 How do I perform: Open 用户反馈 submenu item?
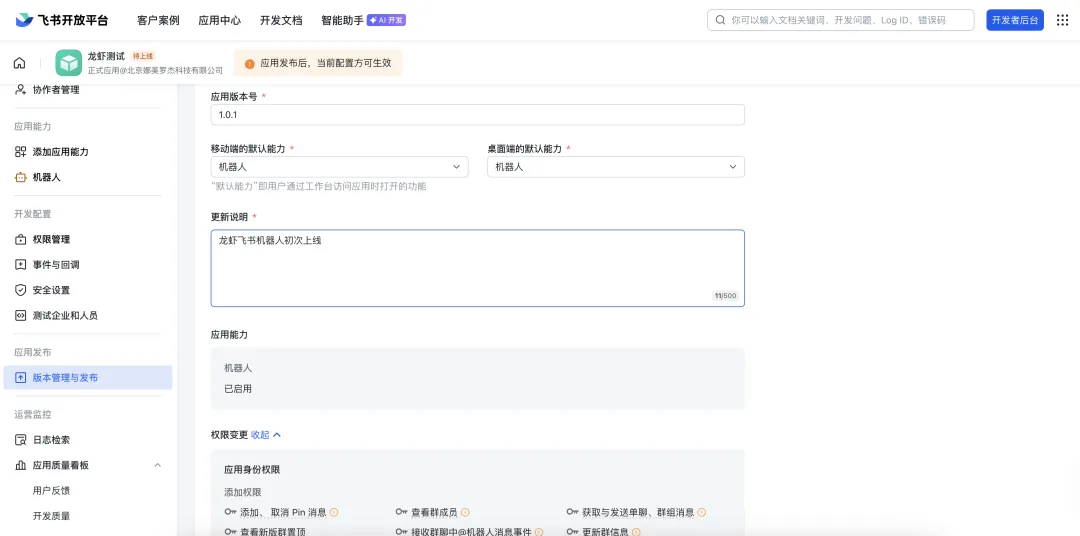[51, 491]
